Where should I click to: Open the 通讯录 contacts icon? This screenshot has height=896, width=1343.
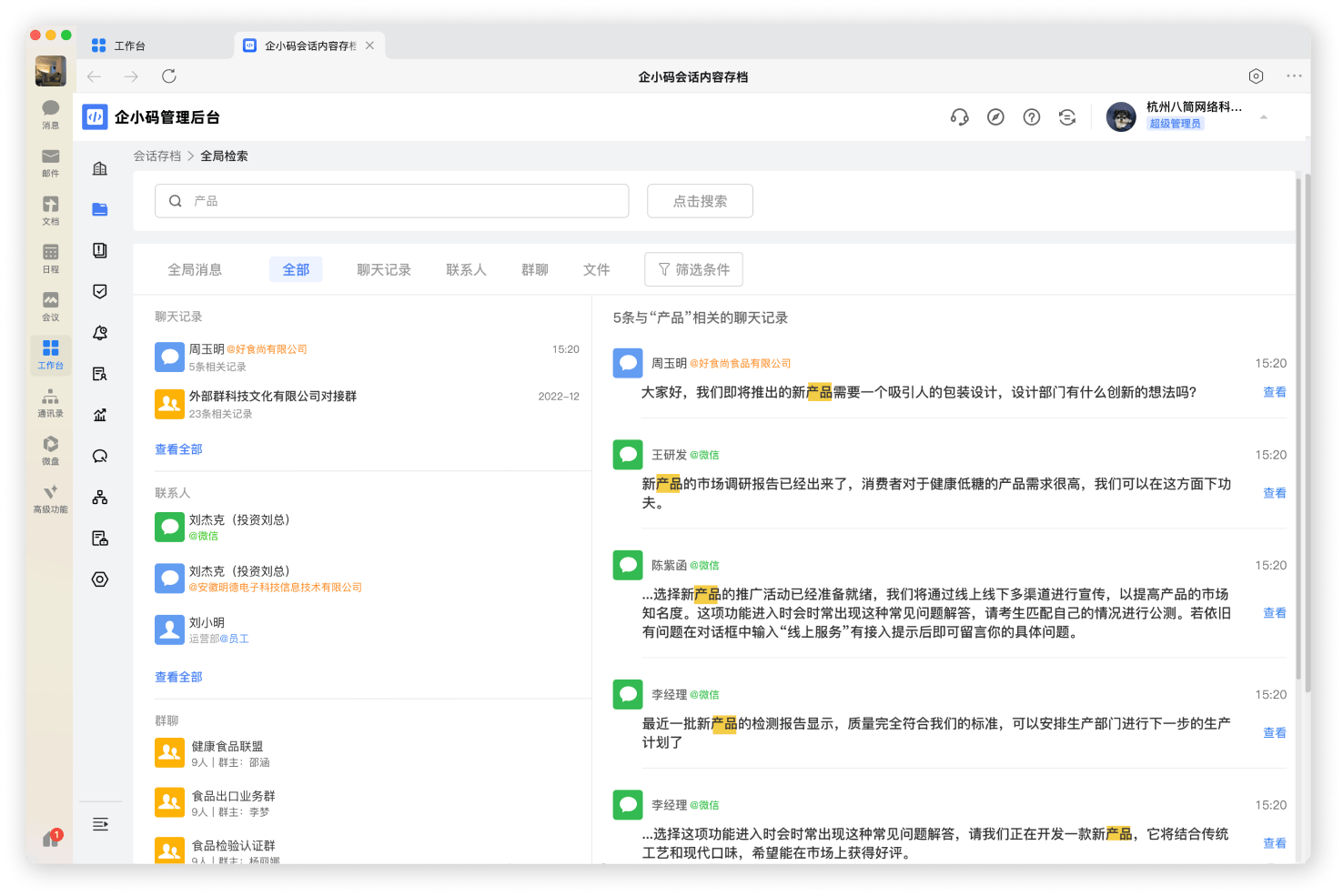tap(50, 403)
